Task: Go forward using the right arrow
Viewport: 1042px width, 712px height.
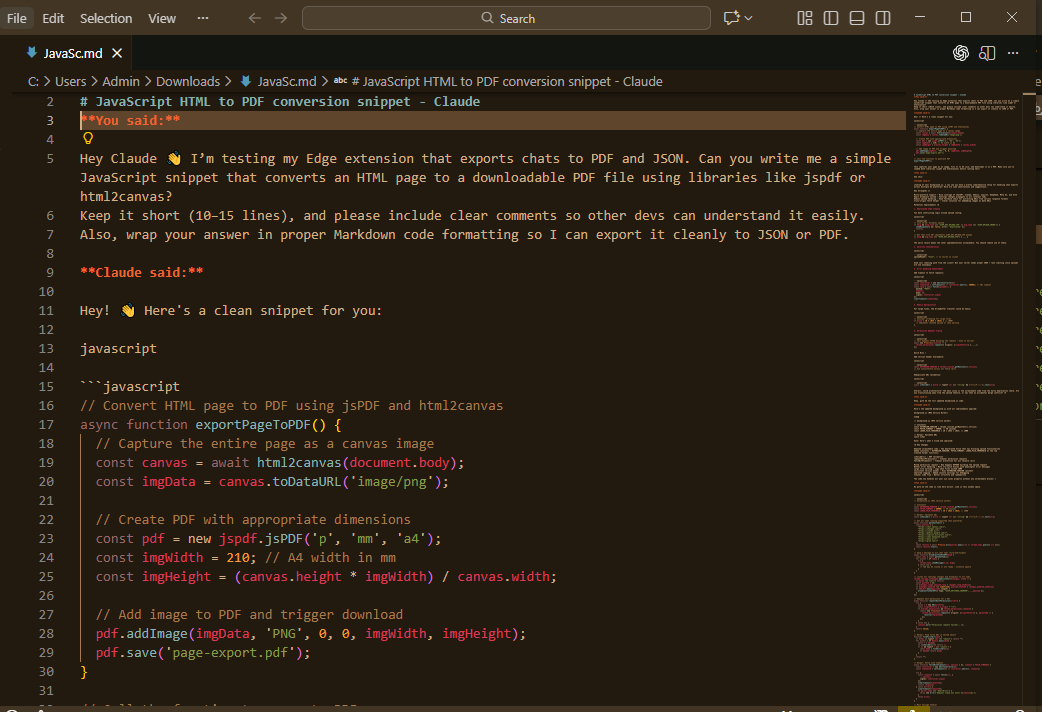Action: tap(281, 18)
